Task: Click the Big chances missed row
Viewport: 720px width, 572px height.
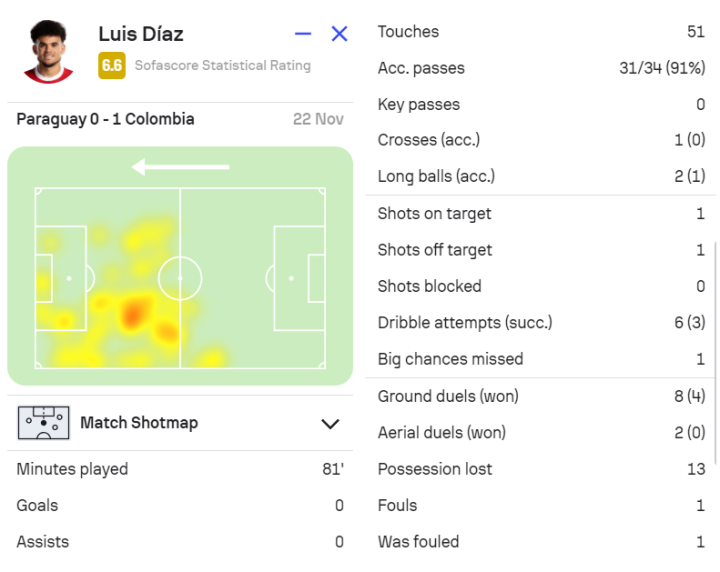Action: pyautogui.click(x=540, y=359)
